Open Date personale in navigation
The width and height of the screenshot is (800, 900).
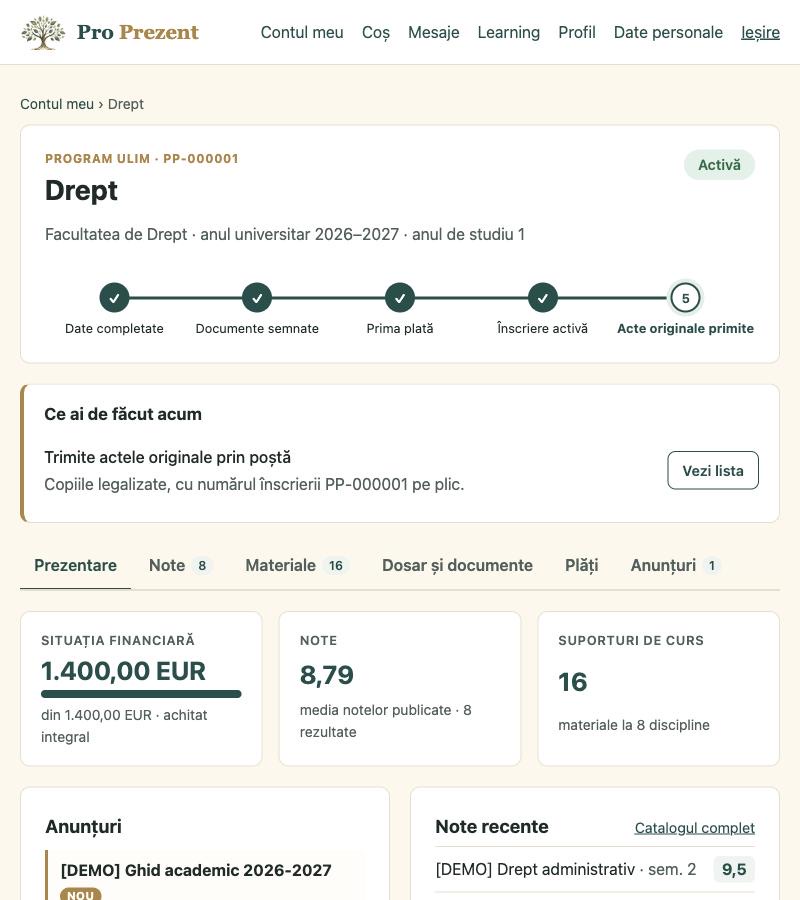coord(668,32)
